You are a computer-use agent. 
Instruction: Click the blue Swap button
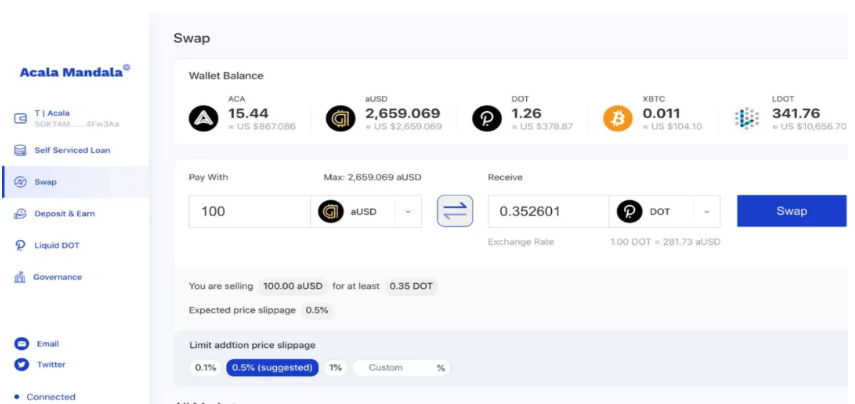[x=791, y=211]
